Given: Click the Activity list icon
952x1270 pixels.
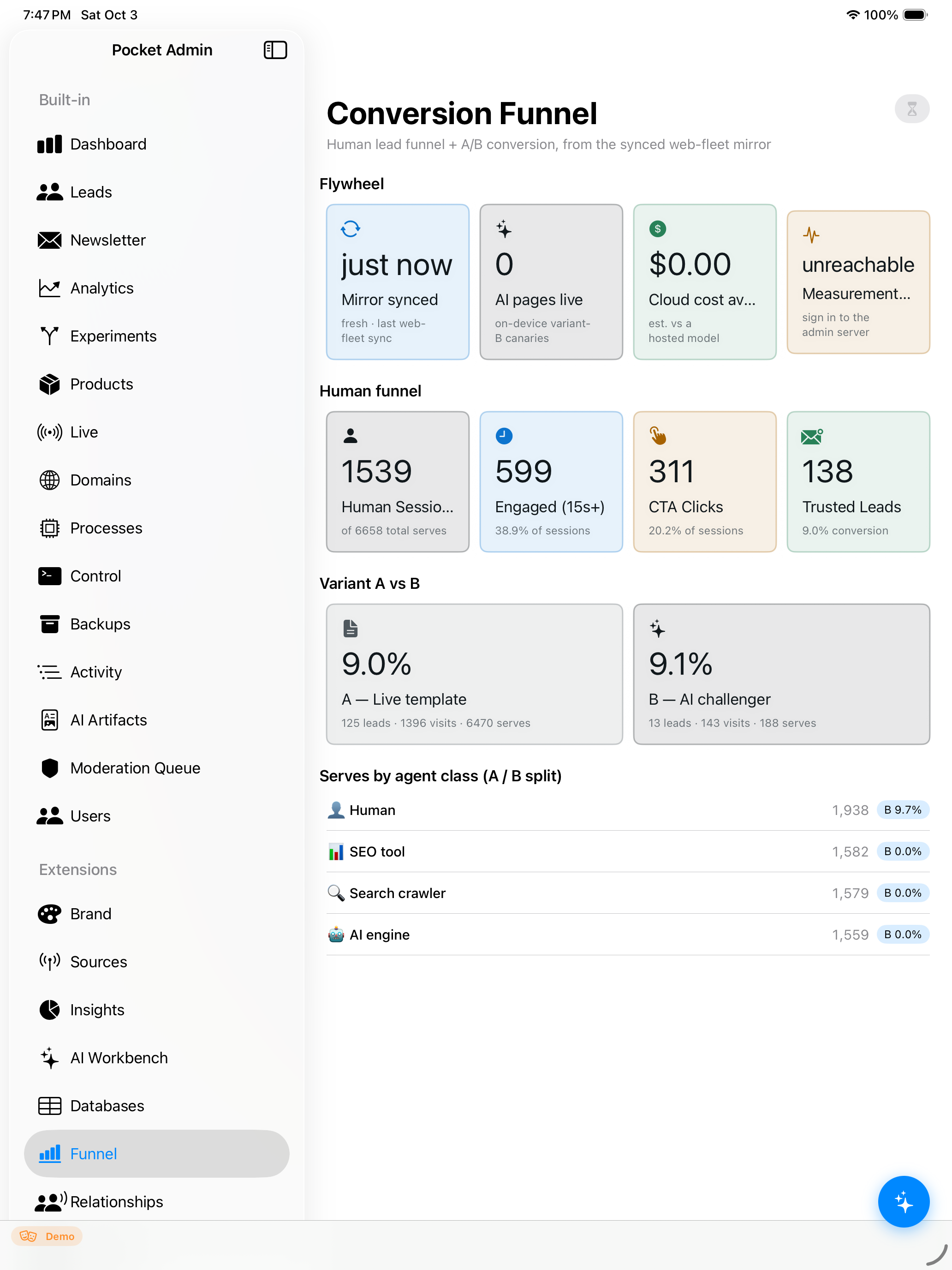Looking at the screenshot, I should pyautogui.click(x=49, y=672).
